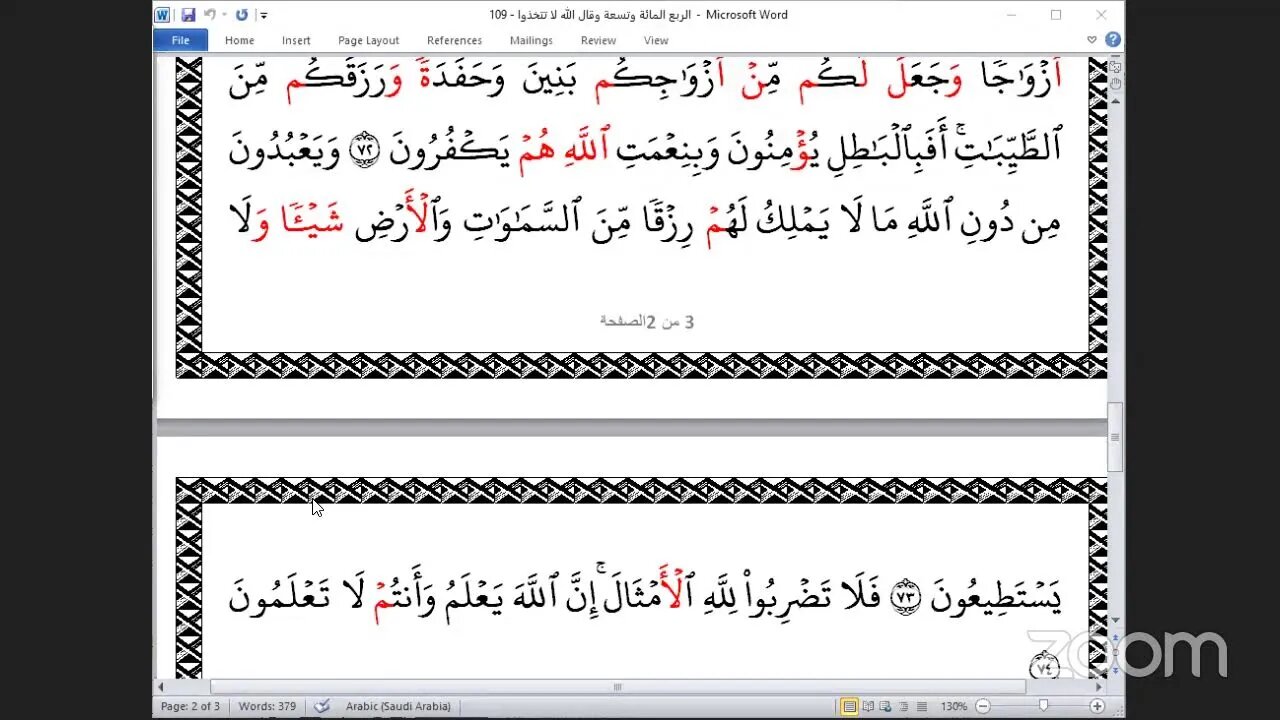The height and width of the screenshot is (720, 1280).
Task: Change language from 'Arabic (Saudi Arabia)'
Action: pyautogui.click(x=398, y=706)
